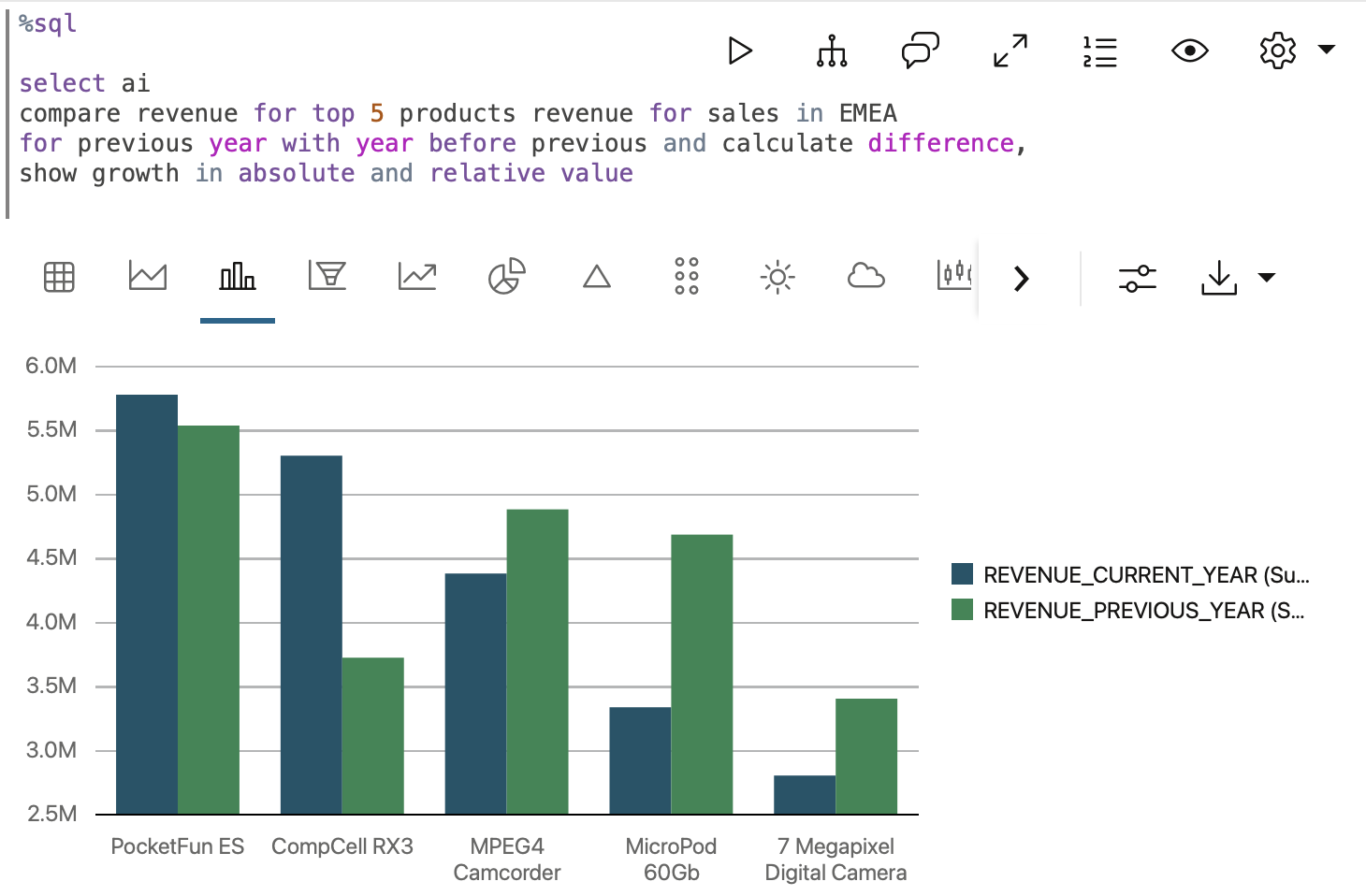
Task: Toggle visibility with the eye icon
Action: pyautogui.click(x=1190, y=51)
